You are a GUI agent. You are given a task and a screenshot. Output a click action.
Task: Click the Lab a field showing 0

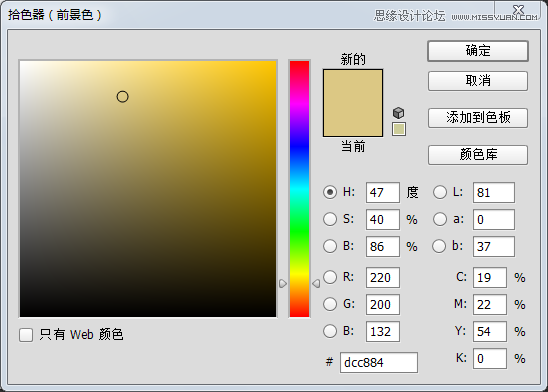[493, 219]
